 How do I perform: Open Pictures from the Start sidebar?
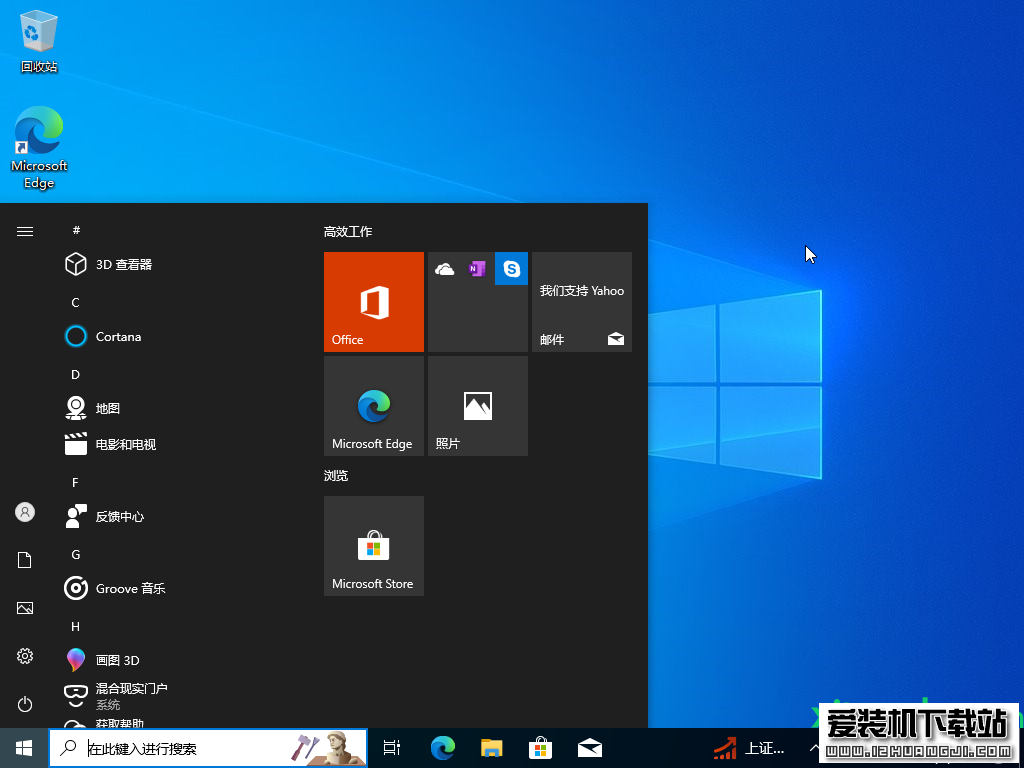pyautogui.click(x=25, y=608)
